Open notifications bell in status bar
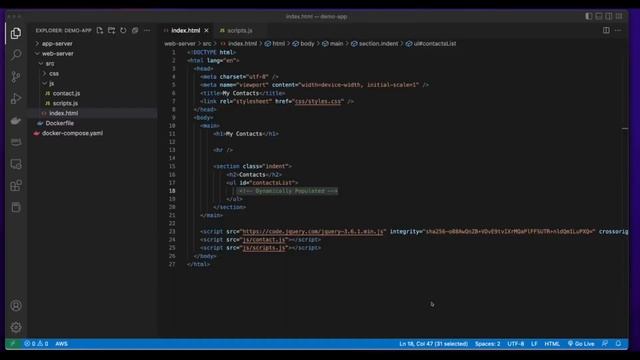The image size is (640, 360). tap(618, 344)
